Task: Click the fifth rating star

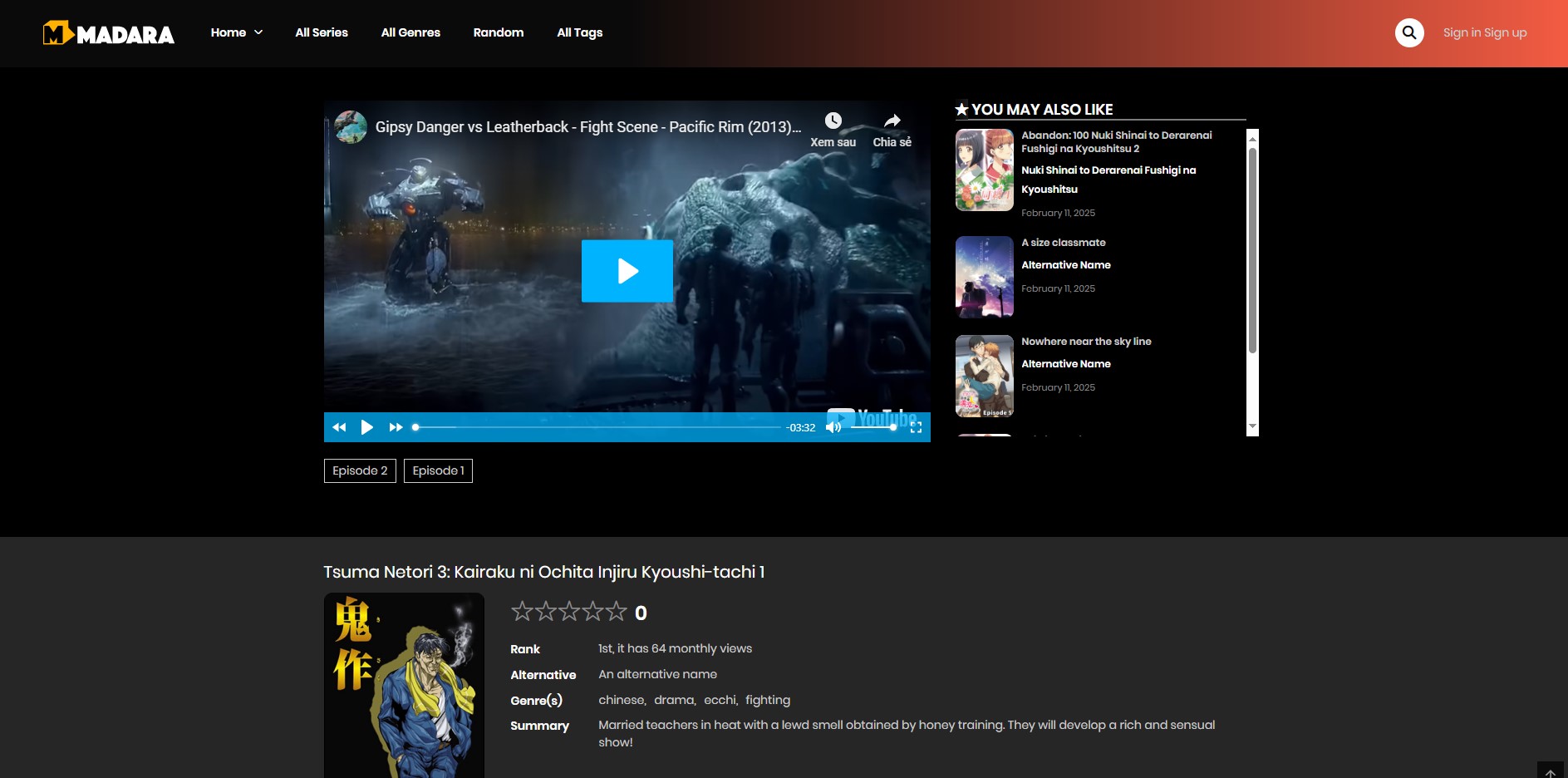Action: pyautogui.click(x=616, y=612)
